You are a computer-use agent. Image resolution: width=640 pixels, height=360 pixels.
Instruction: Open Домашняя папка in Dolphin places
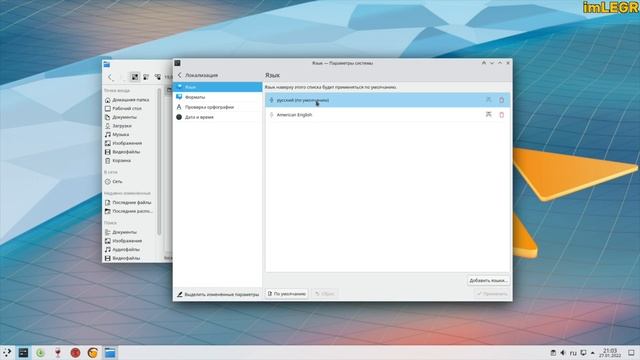[x=130, y=100]
